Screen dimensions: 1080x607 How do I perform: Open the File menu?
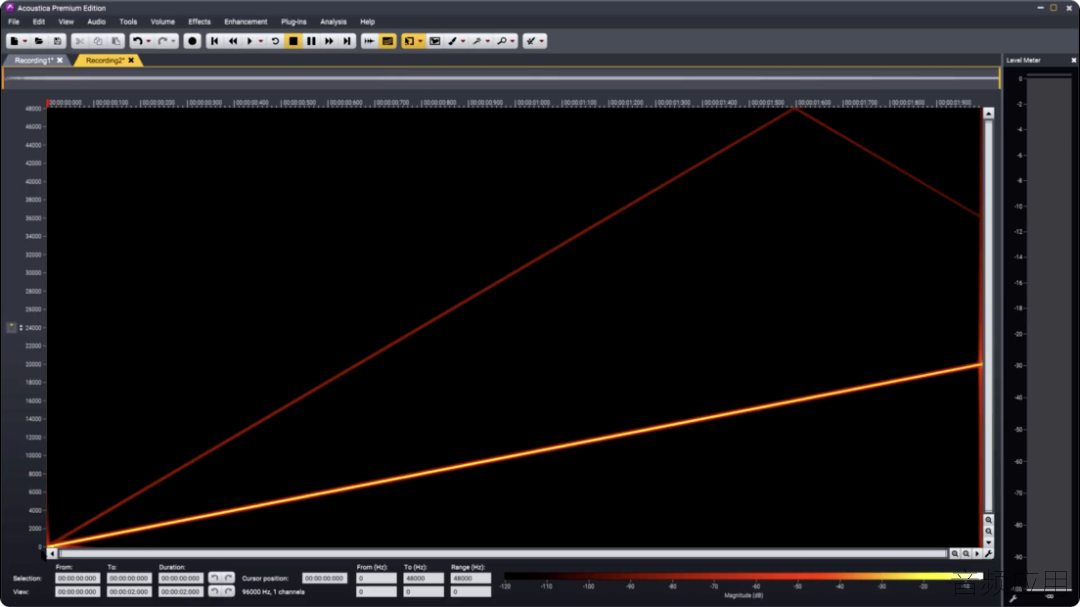[x=14, y=22]
